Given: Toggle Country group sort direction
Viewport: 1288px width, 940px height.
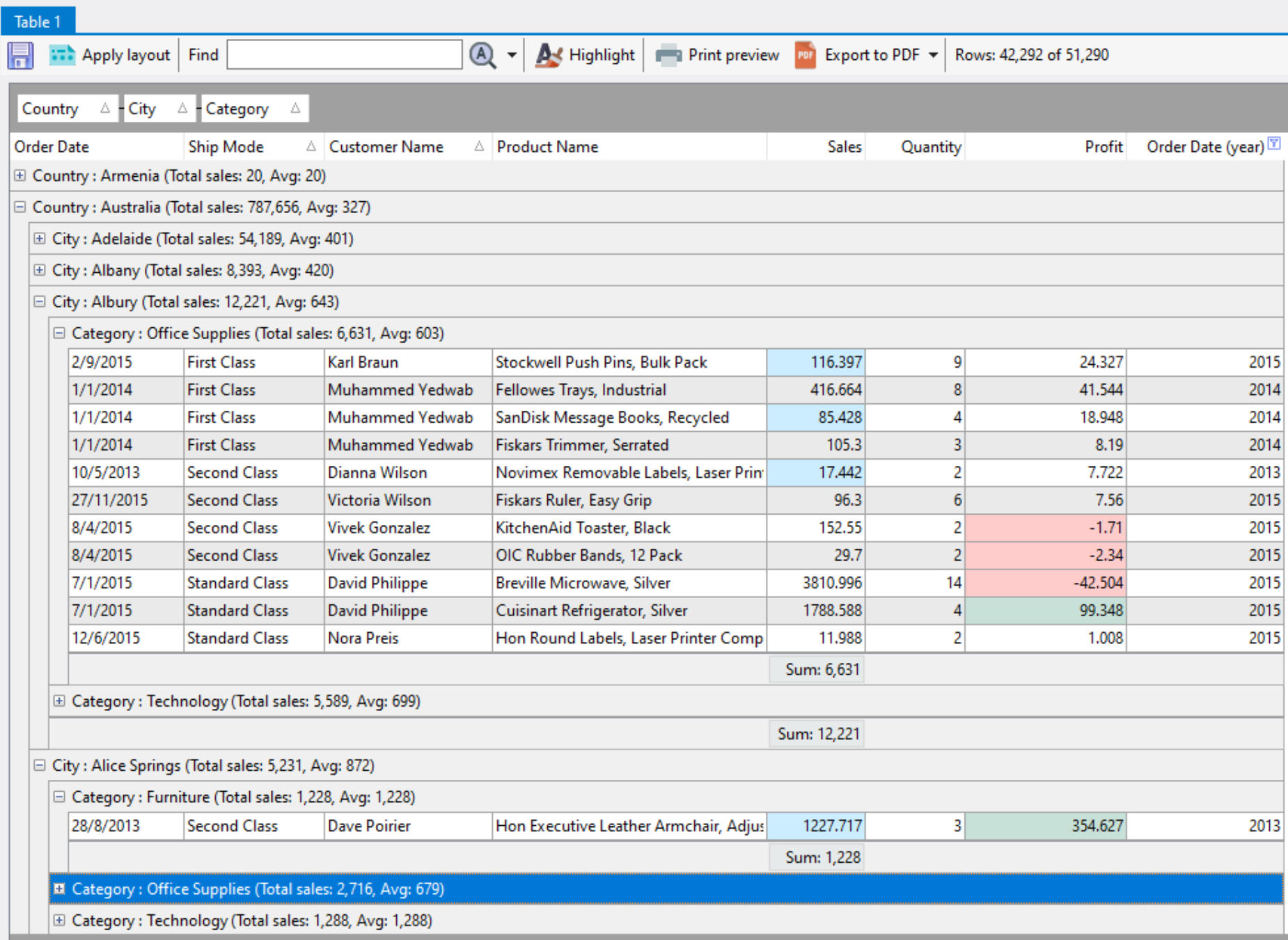Looking at the screenshot, I should [106, 109].
